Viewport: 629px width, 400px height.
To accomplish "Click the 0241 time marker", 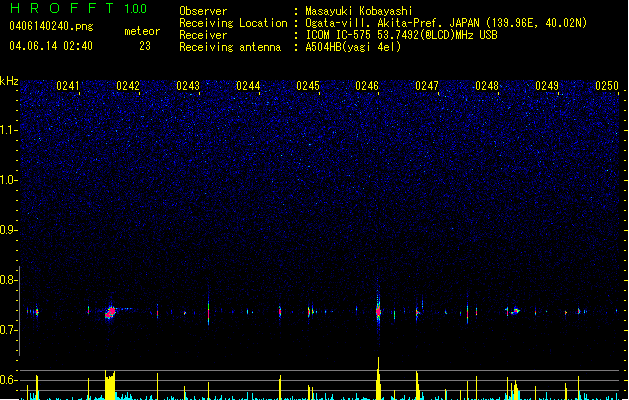I will [x=68, y=86].
